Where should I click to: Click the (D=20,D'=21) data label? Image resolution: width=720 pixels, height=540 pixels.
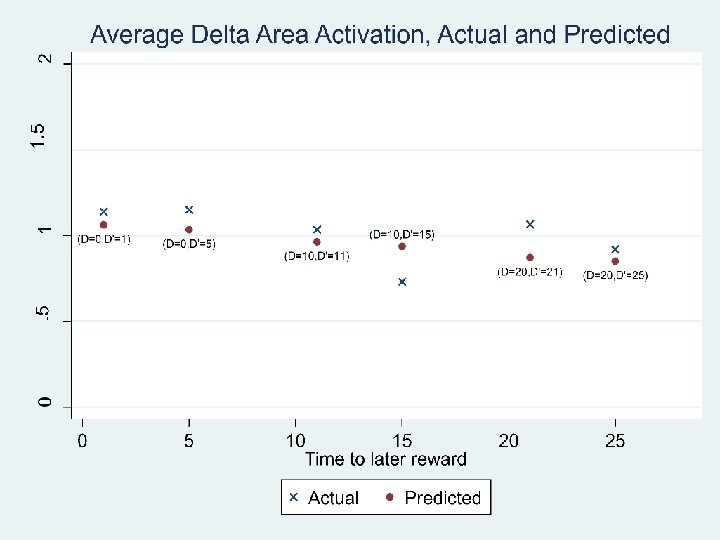pyautogui.click(x=530, y=272)
